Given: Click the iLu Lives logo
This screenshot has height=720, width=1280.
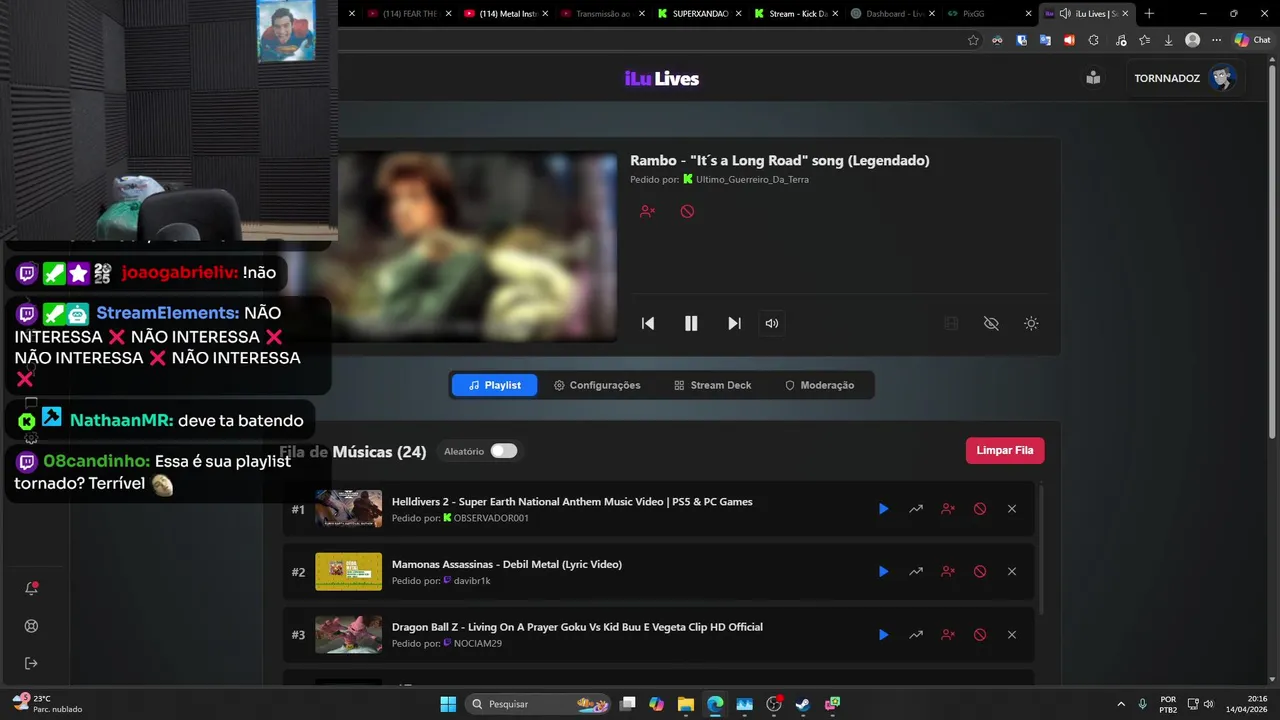Looking at the screenshot, I should 662,79.
